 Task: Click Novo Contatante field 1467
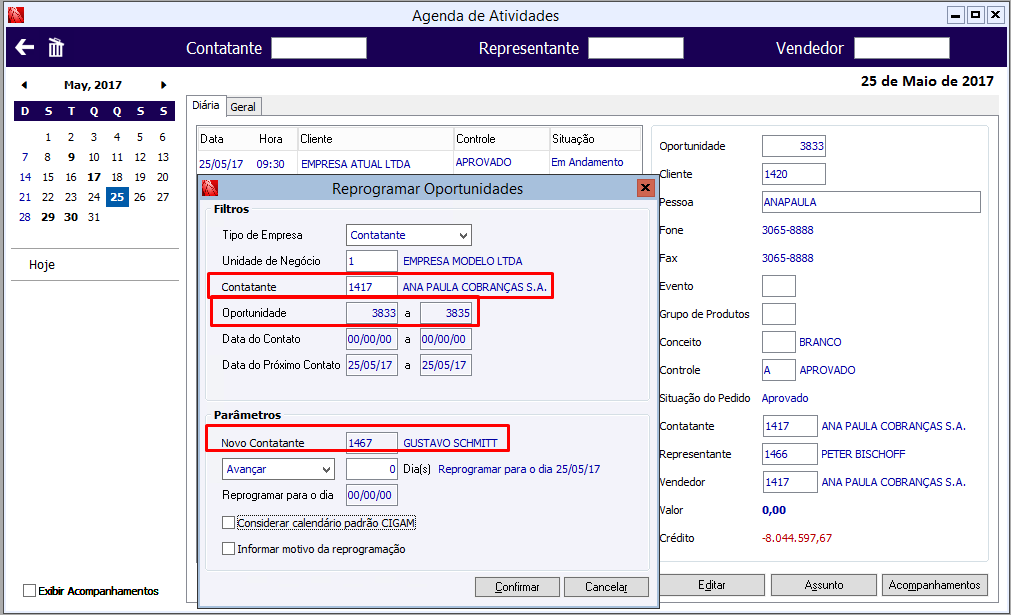point(372,443)
